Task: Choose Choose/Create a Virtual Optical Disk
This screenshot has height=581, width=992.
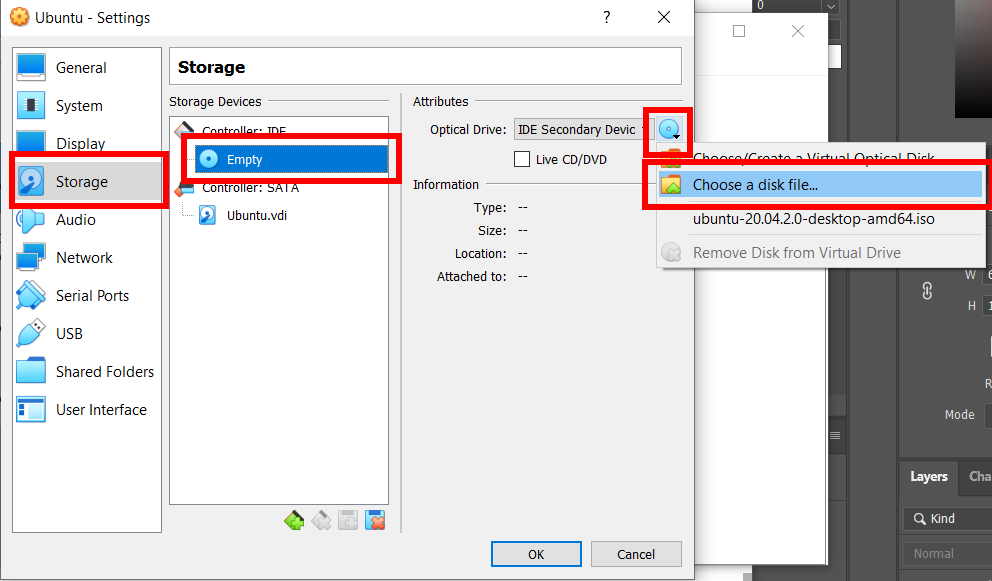Action: 820,157
